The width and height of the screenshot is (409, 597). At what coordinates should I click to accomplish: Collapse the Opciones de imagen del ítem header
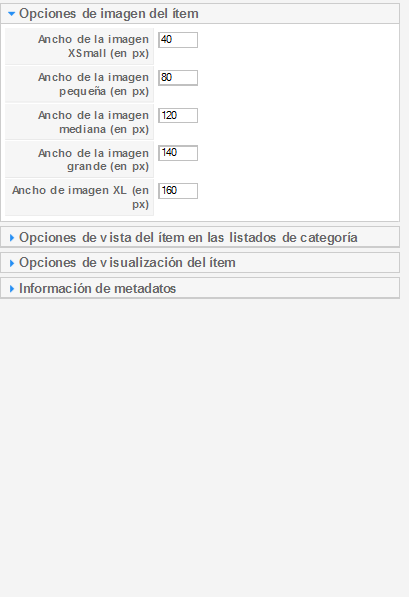tap(200, 14)
